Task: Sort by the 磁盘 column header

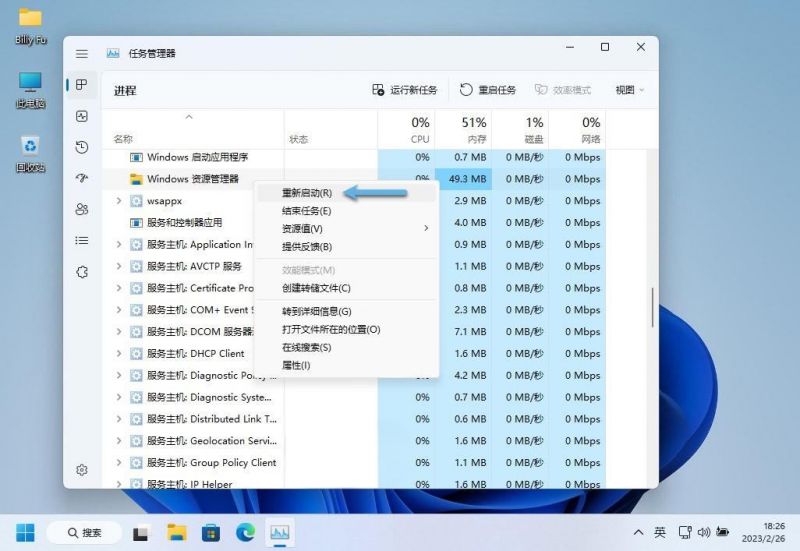Action: (534, 139)
